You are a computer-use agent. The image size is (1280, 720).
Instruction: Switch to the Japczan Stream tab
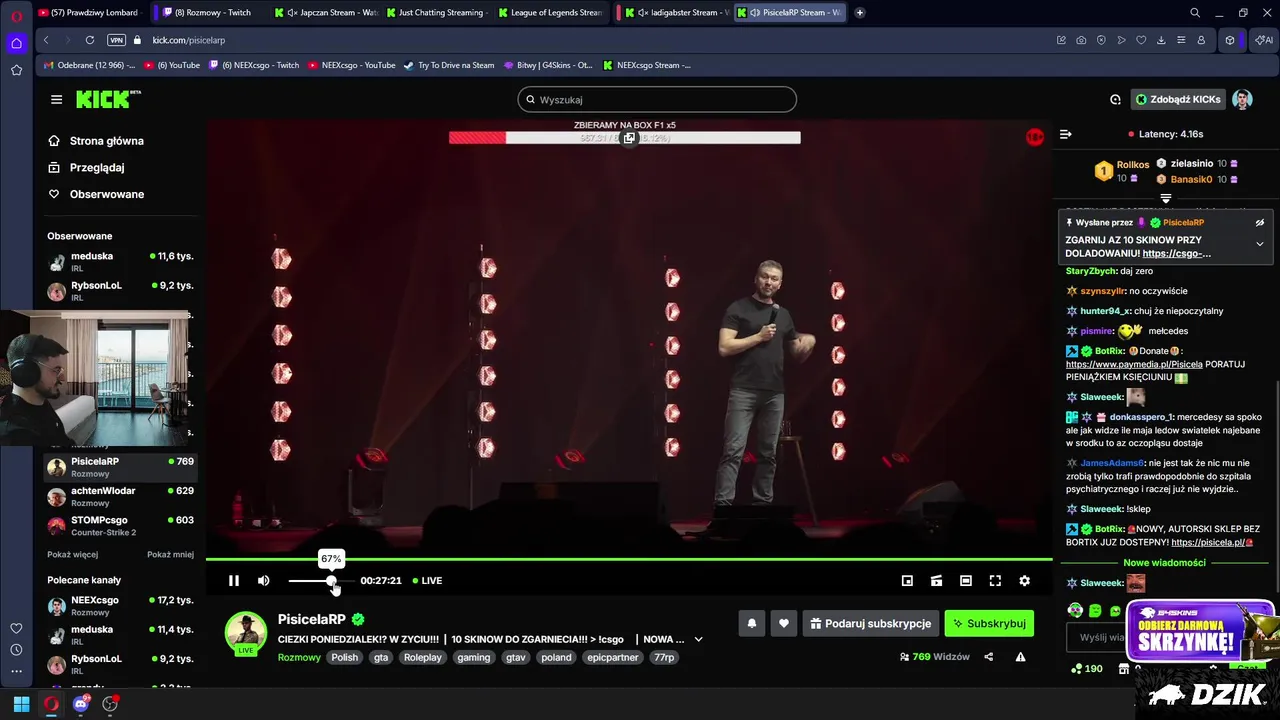[x=325, y=13]
